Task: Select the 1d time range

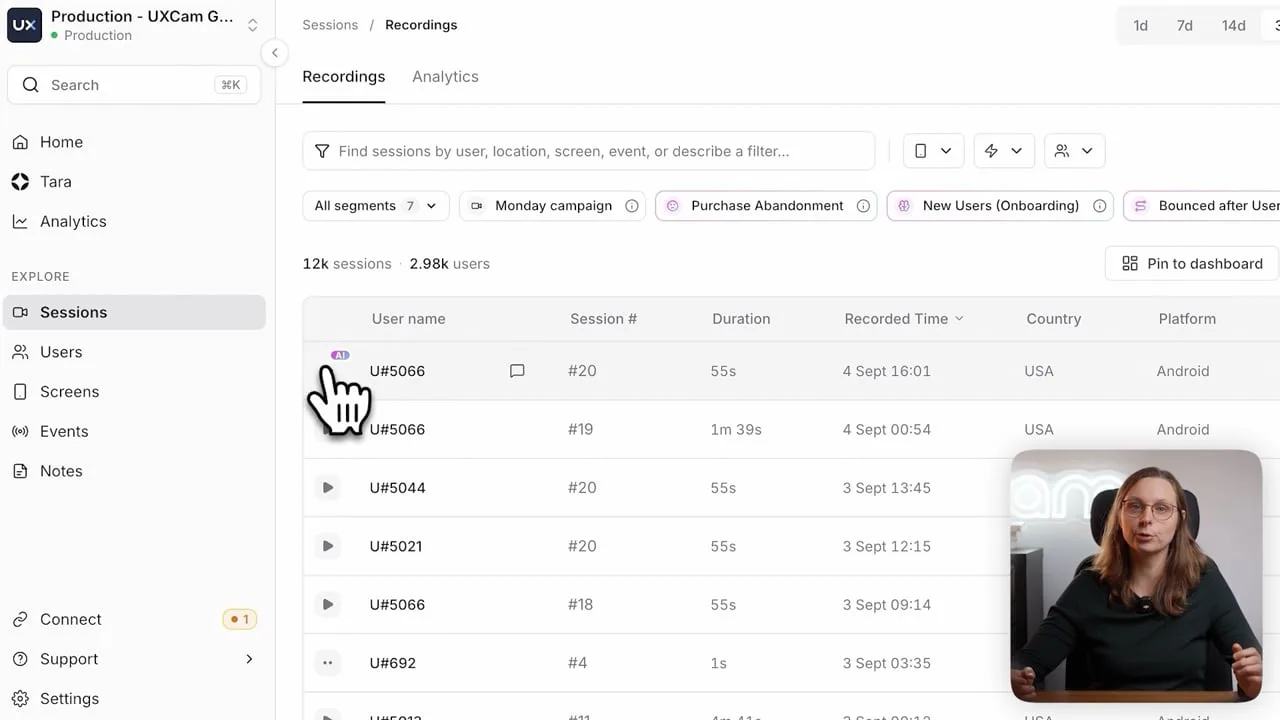Action: point(1140,26)
